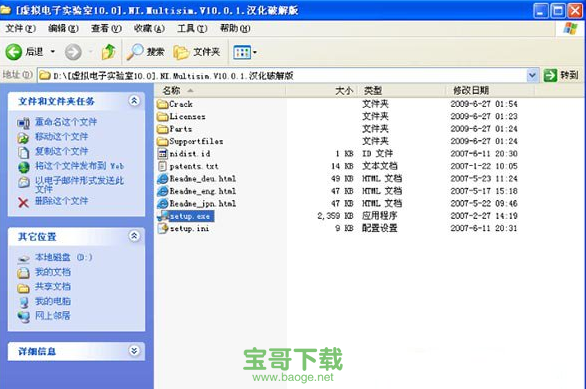This screenshot has height=389, width=586.
Task: Open the 查看(V) menu
Action: pyautogui.click(x=106, y=28)
